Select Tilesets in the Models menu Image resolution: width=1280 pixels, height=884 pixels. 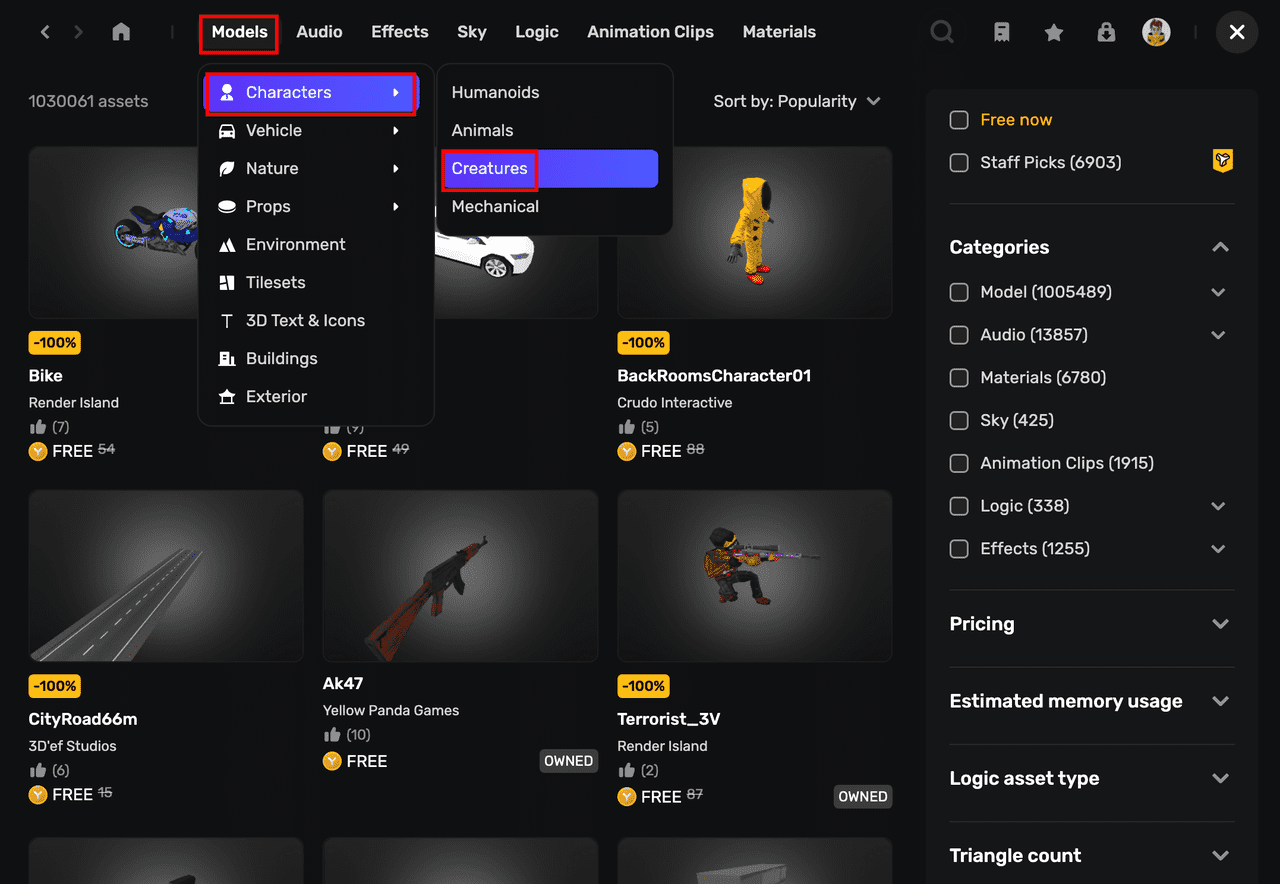pos(275,282)
